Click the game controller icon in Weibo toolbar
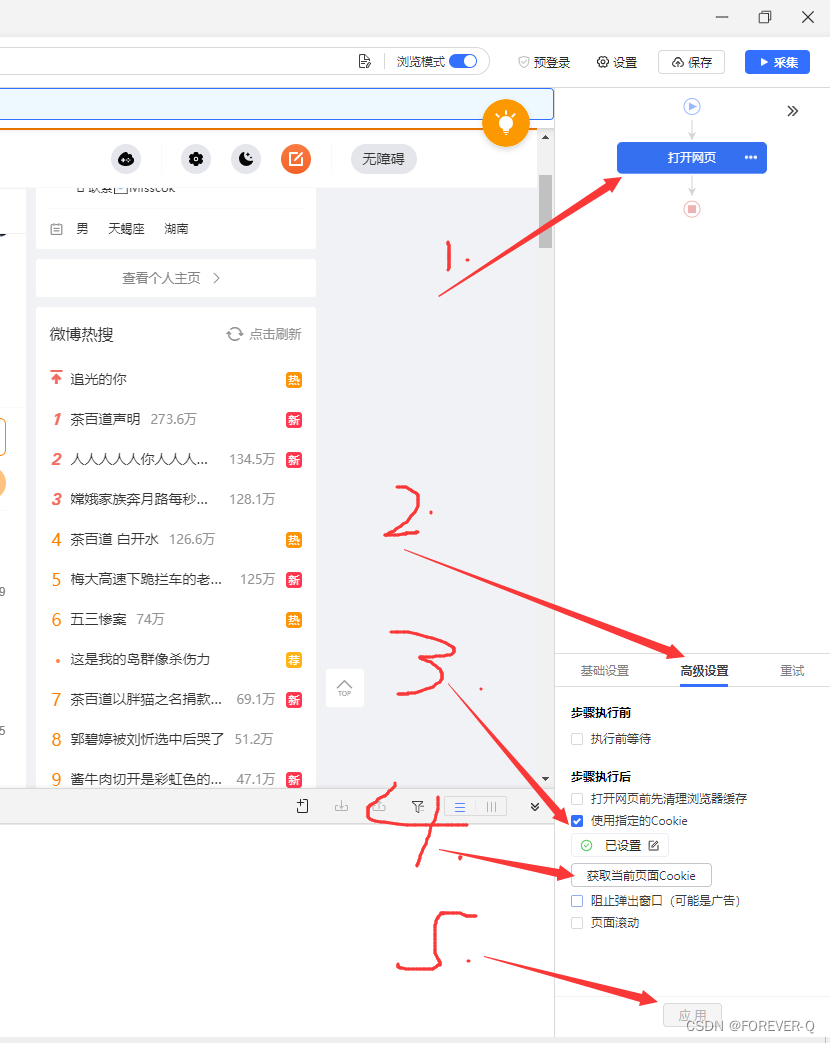Screen dimensions: 830x1043 click(126, 159)
